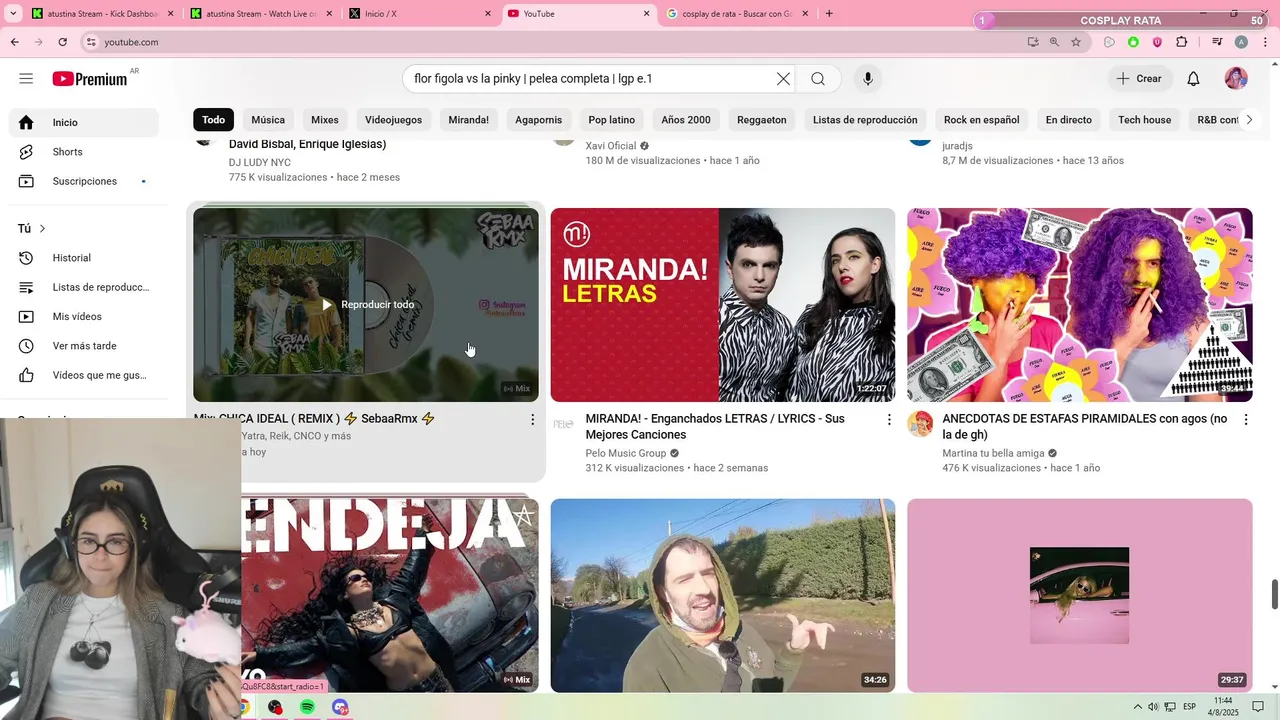
Task: Show more filter chips with right arrow
Action: point(1248,120)
